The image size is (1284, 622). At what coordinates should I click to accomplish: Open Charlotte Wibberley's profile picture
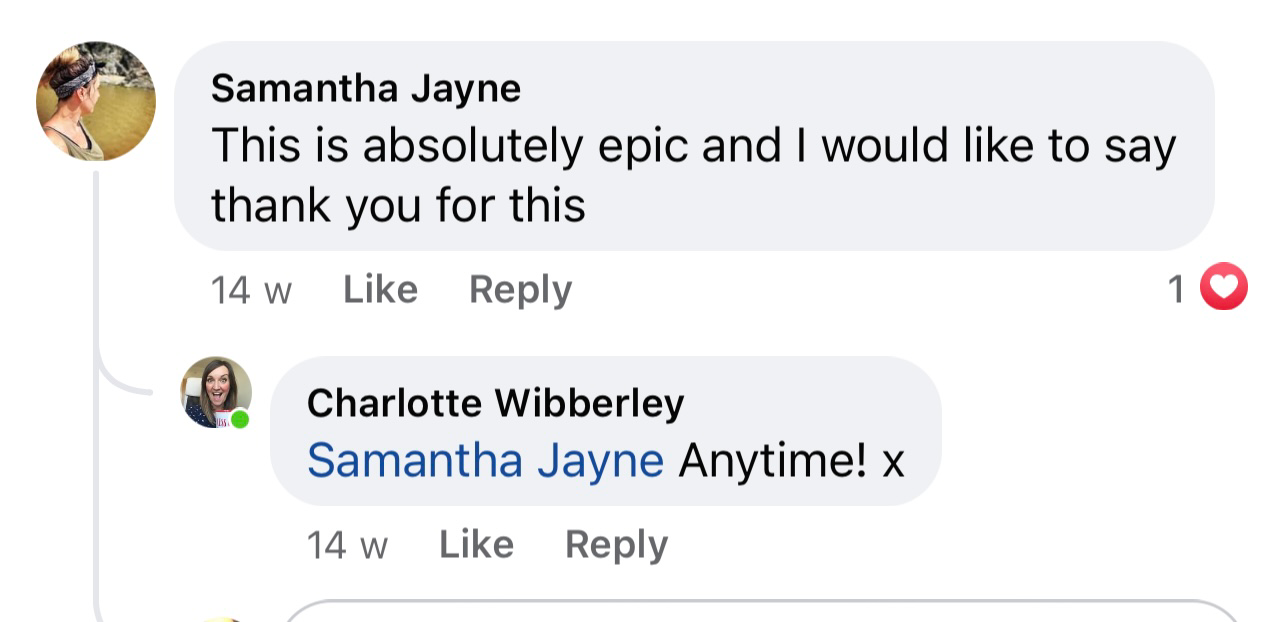215,392
